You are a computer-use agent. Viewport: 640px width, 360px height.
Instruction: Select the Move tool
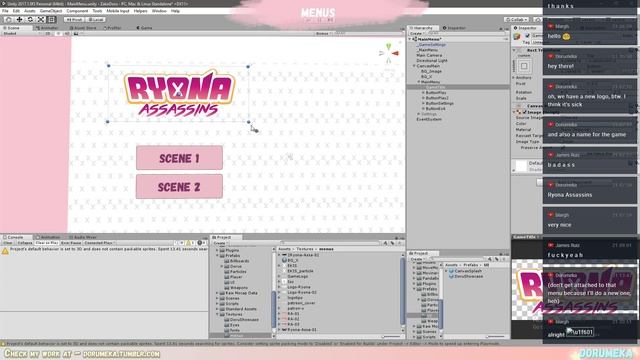19,19
